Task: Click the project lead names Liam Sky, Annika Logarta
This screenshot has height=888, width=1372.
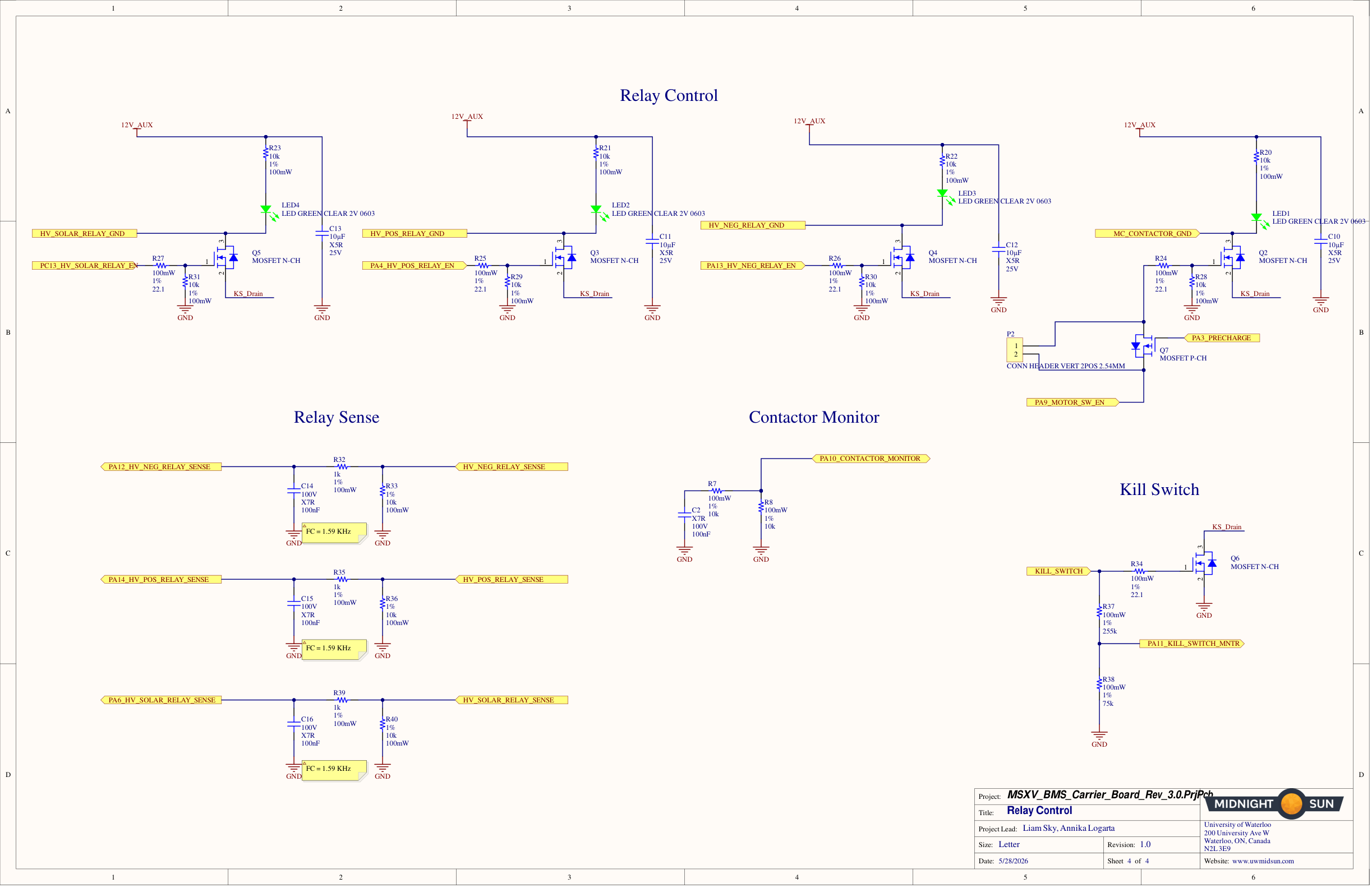Action: click(1069, 828)
